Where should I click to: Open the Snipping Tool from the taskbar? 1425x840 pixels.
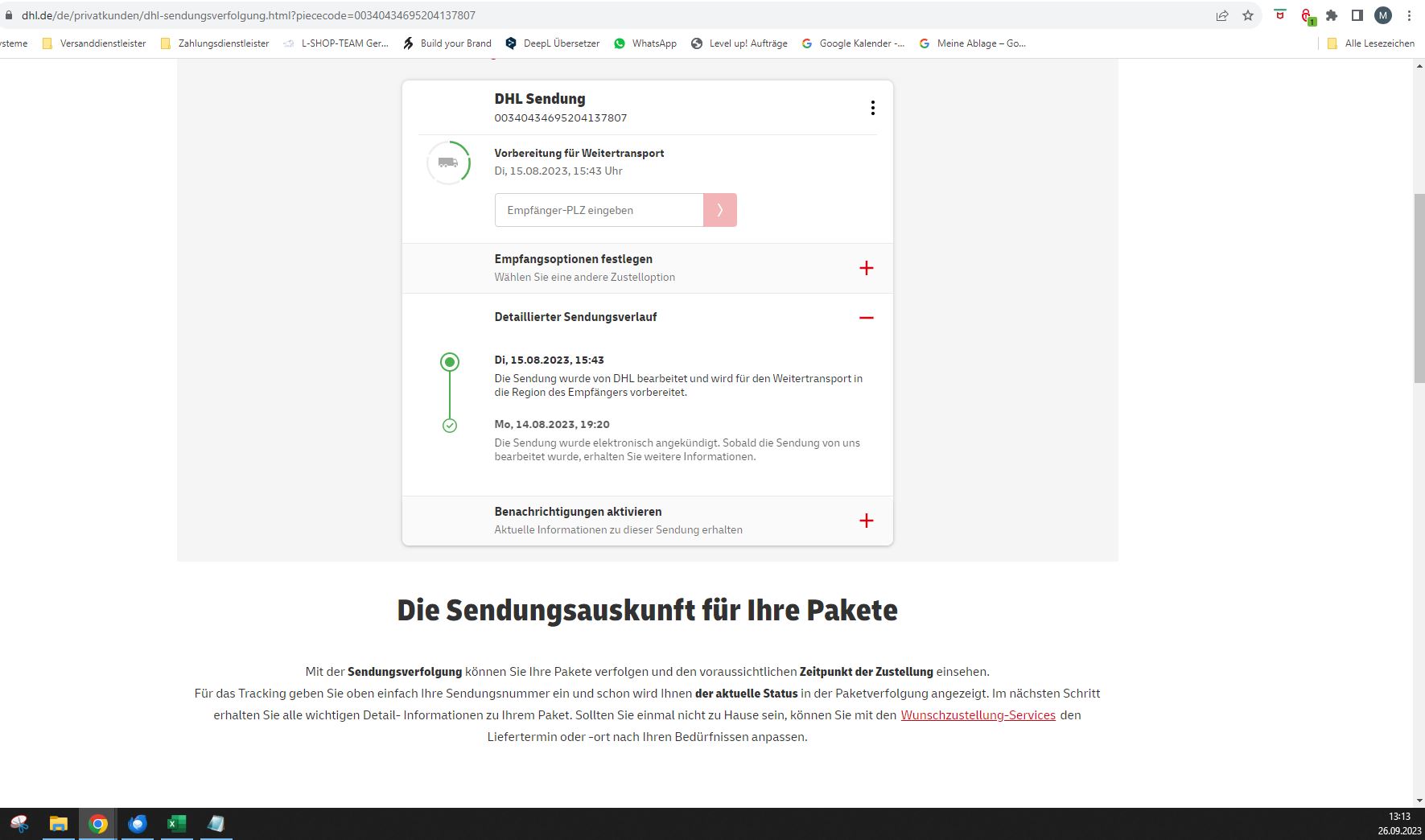coord(19,823)
